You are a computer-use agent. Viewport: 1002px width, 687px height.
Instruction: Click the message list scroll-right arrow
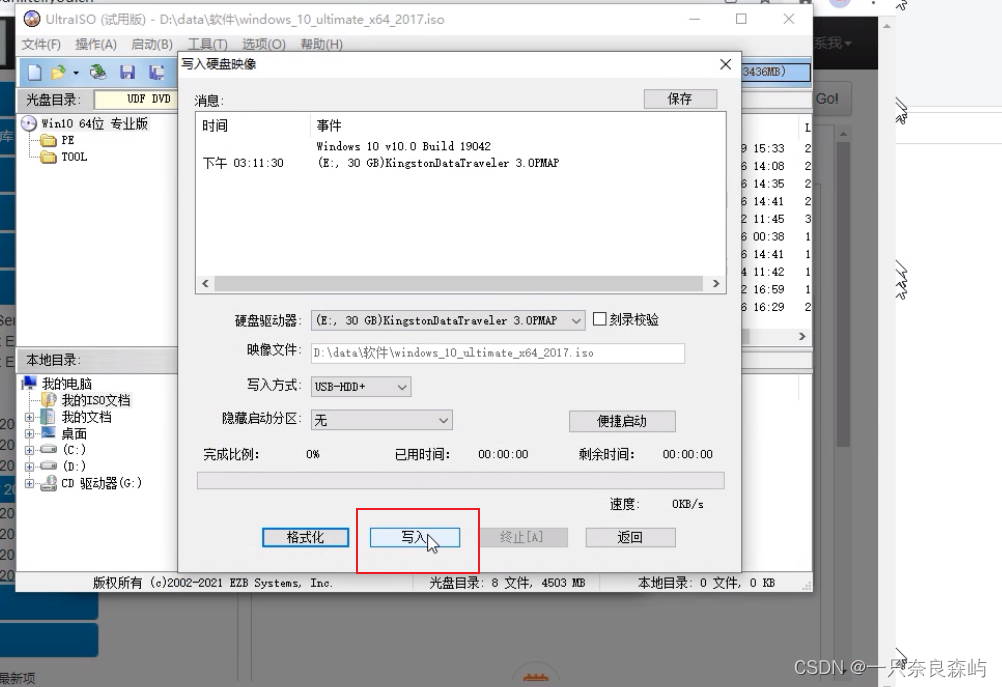pyautogui.click(x=715, y=283)
